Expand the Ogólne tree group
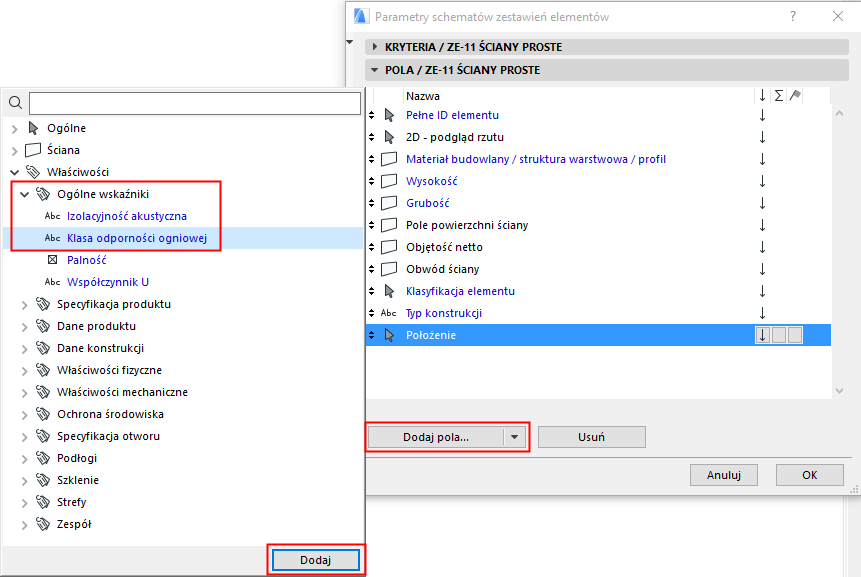Image resolution: width=861 pixels, height=577 pixels. coord(15,128)
